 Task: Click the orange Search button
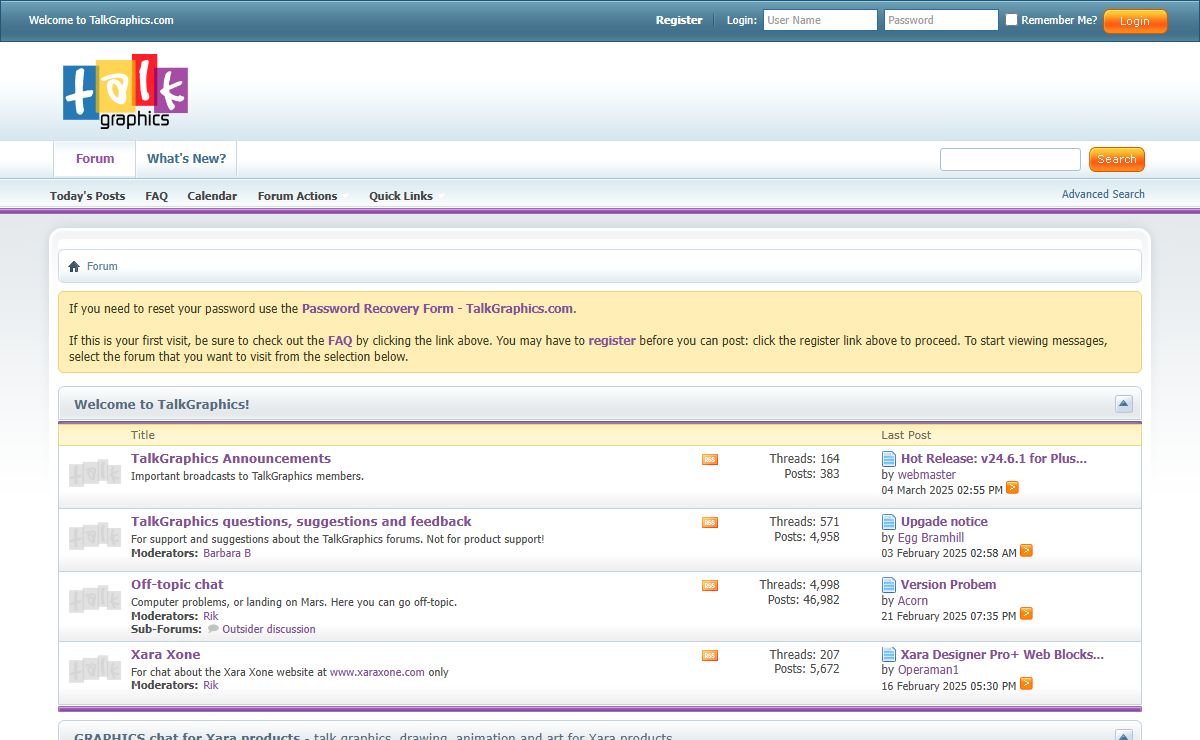coord(1117,159)
